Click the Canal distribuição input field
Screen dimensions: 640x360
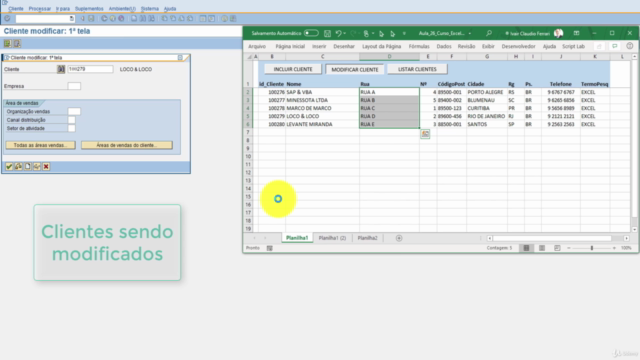tap(71, 120)
